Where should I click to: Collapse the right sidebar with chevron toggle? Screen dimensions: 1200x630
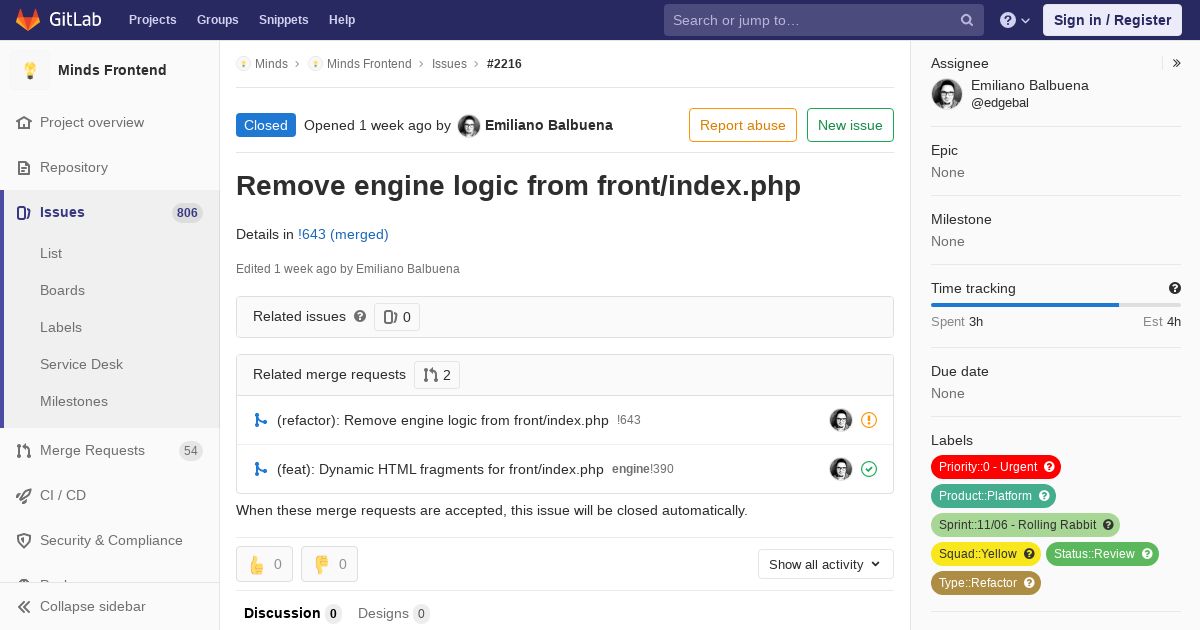point(1176,63)
